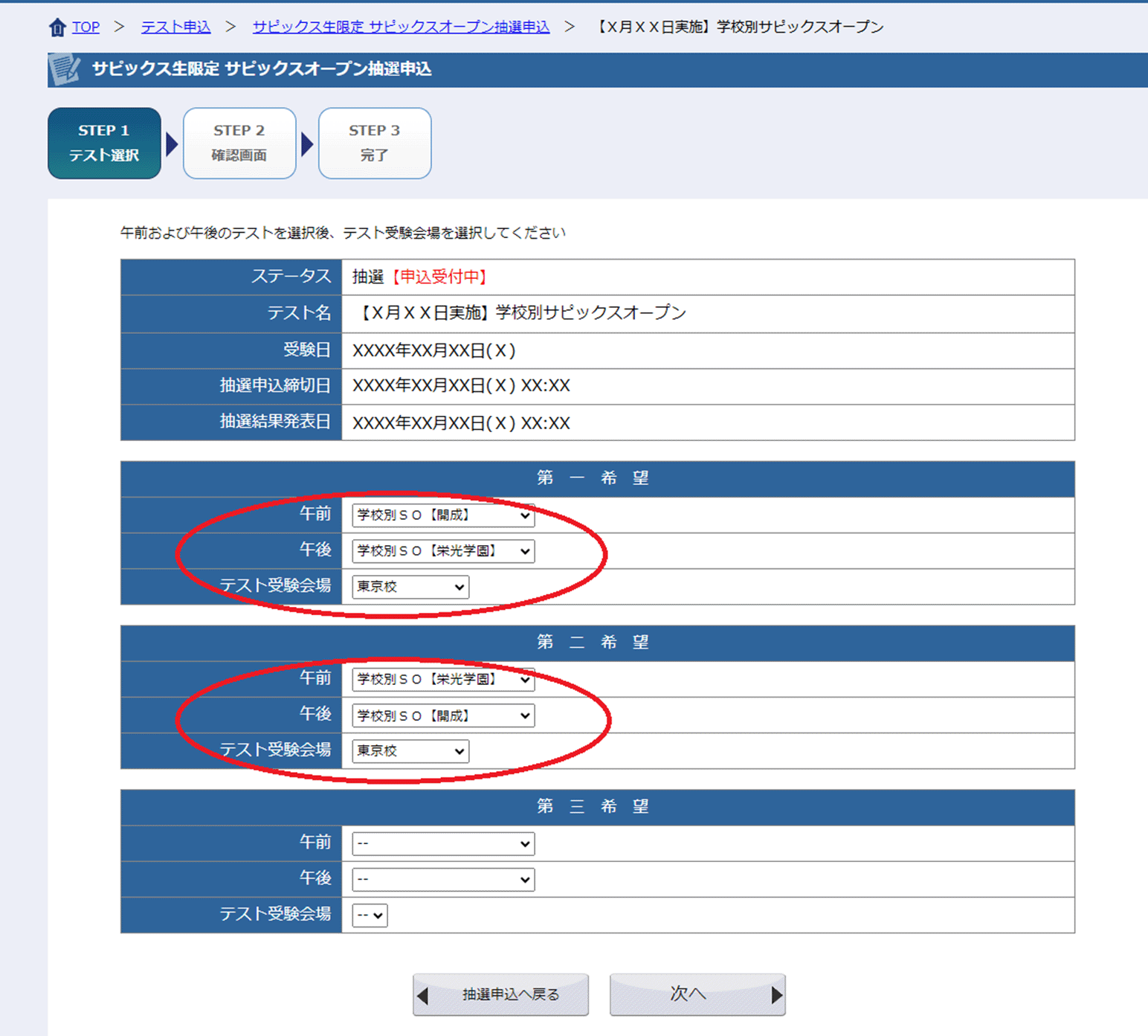Open first choice 午後 test dropdown

point(443,551)
